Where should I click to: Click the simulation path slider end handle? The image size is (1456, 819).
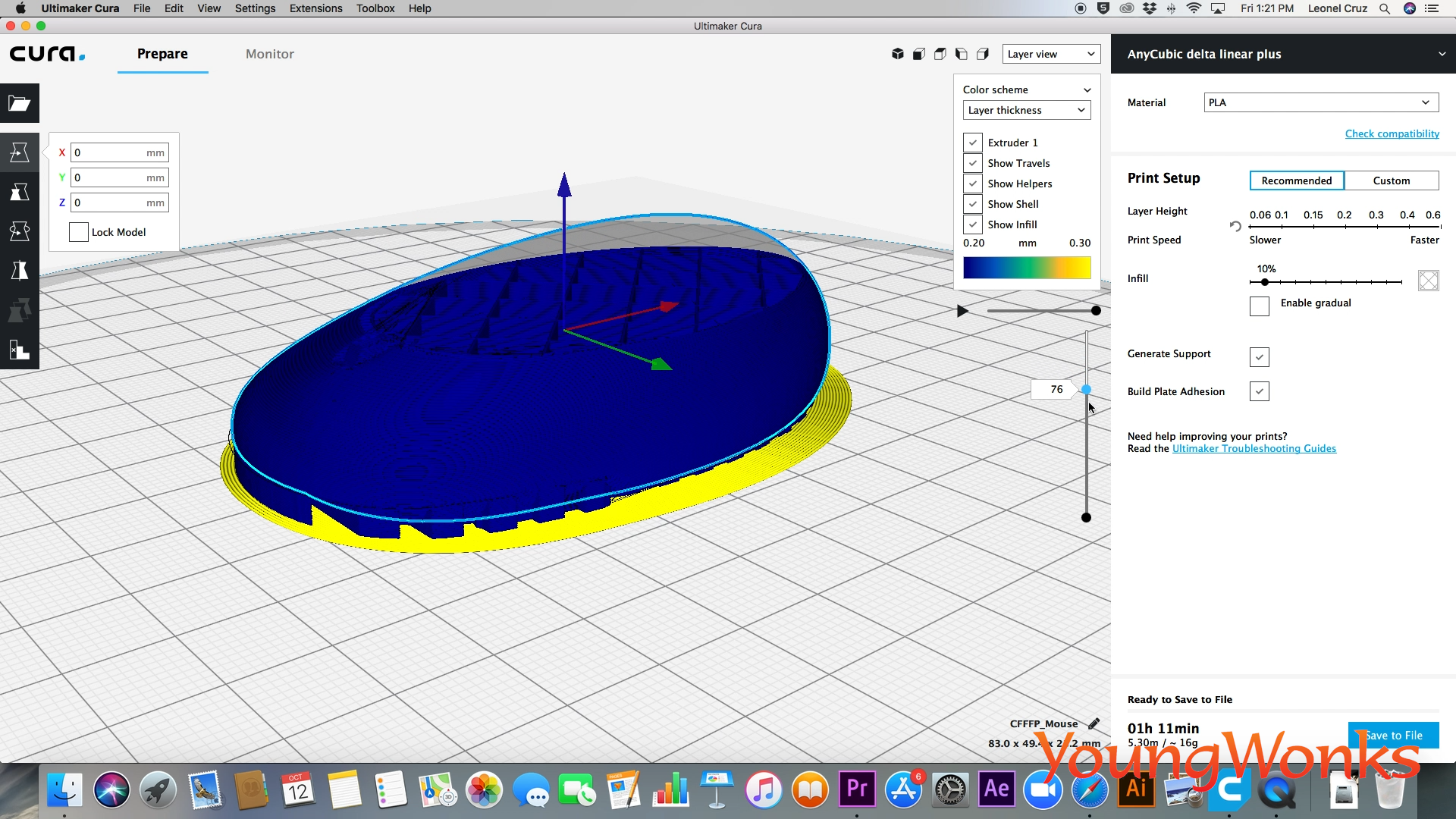coord(1096,311)
